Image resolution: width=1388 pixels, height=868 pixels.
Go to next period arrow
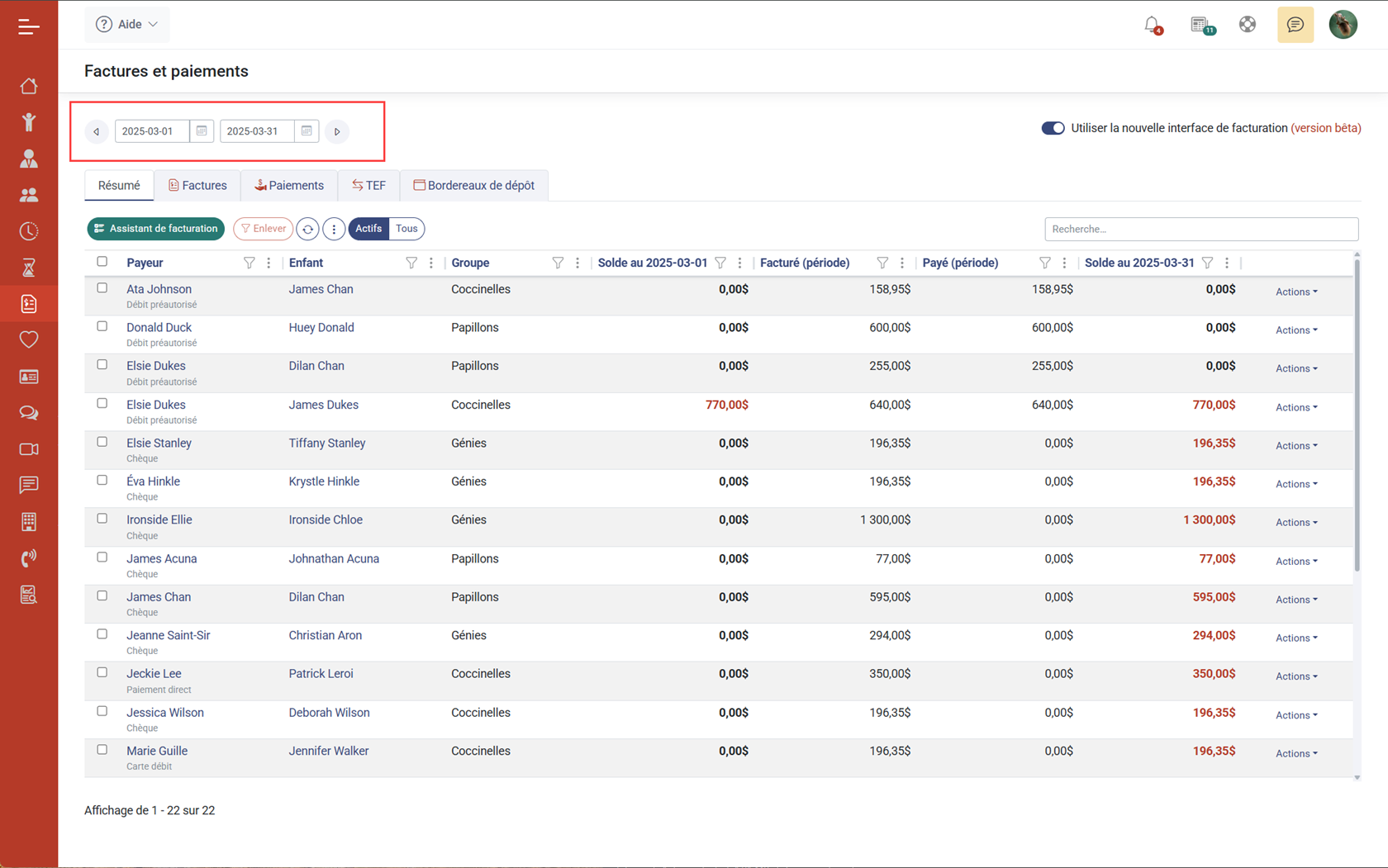coord(337,131)
